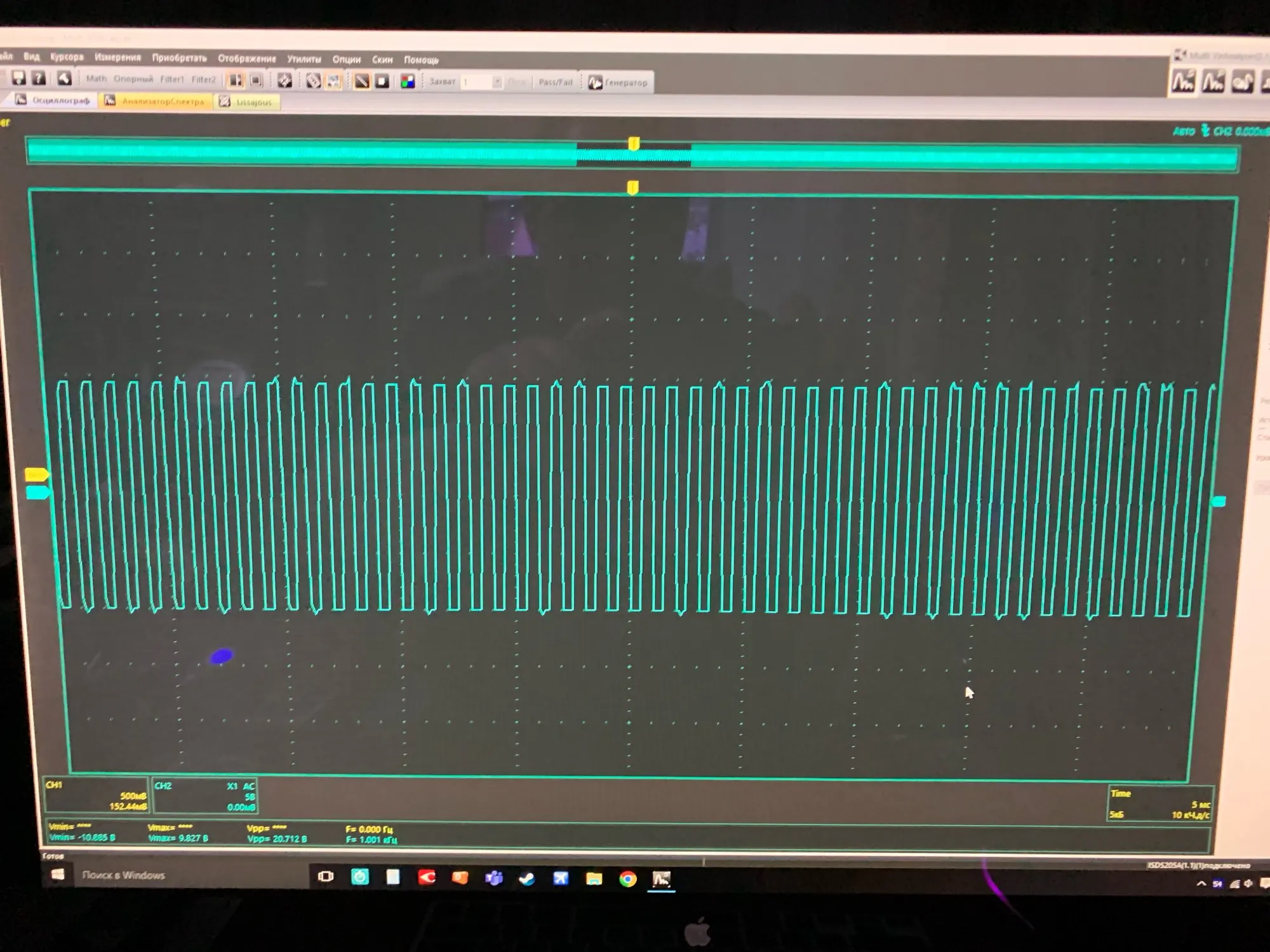
Task: Click the diagonal line run icon
Action: [361, 81]
